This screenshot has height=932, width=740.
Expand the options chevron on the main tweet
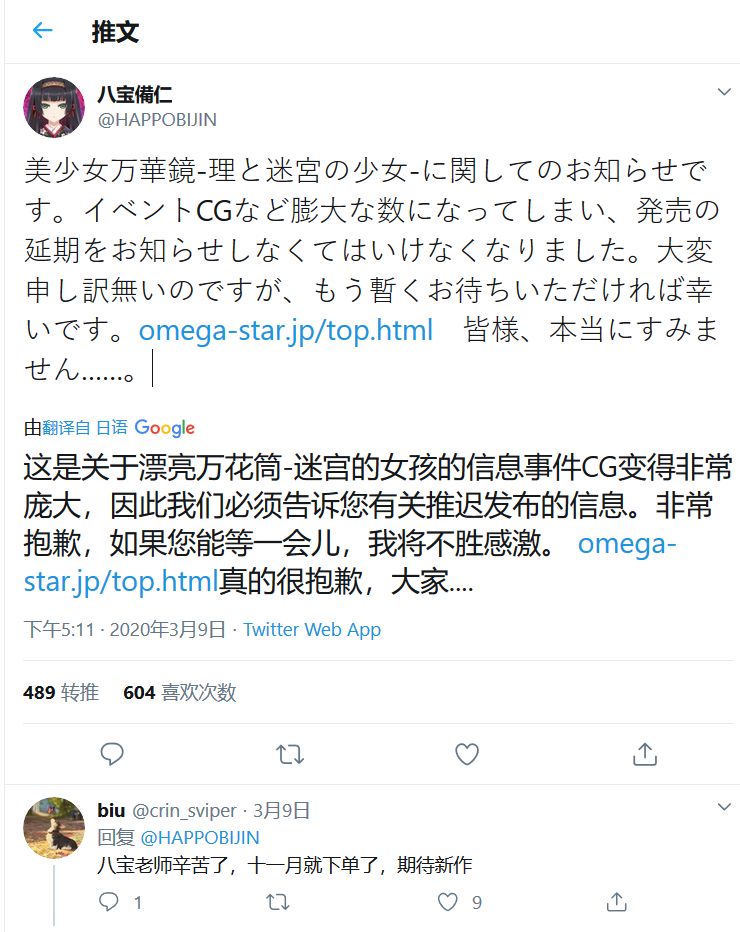click(724, 90)
